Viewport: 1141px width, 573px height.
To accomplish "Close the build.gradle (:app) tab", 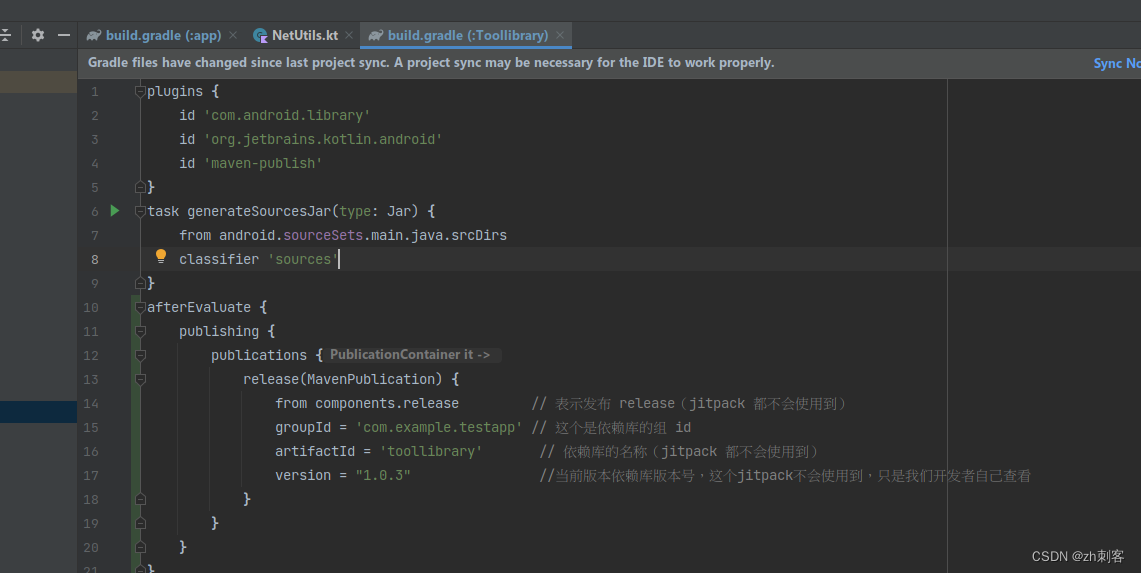I will pos(233,35).
